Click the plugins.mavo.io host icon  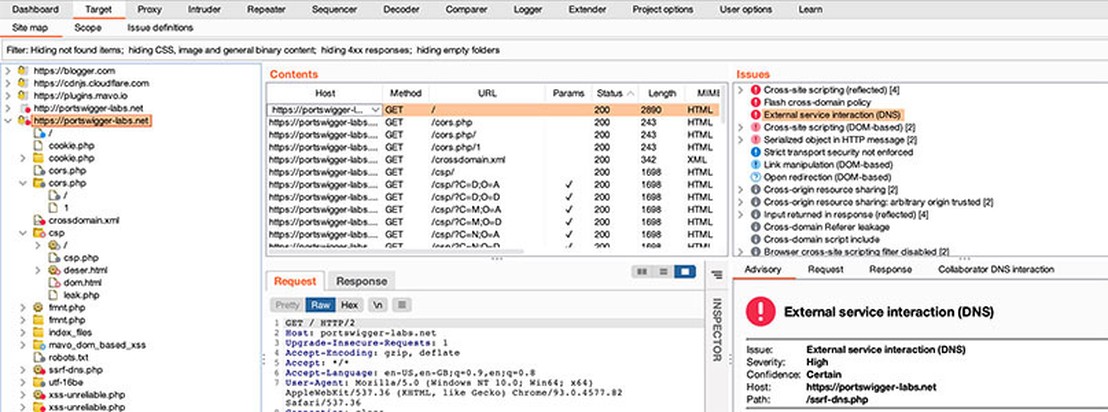pyautogui.click(x=23, y=95)
